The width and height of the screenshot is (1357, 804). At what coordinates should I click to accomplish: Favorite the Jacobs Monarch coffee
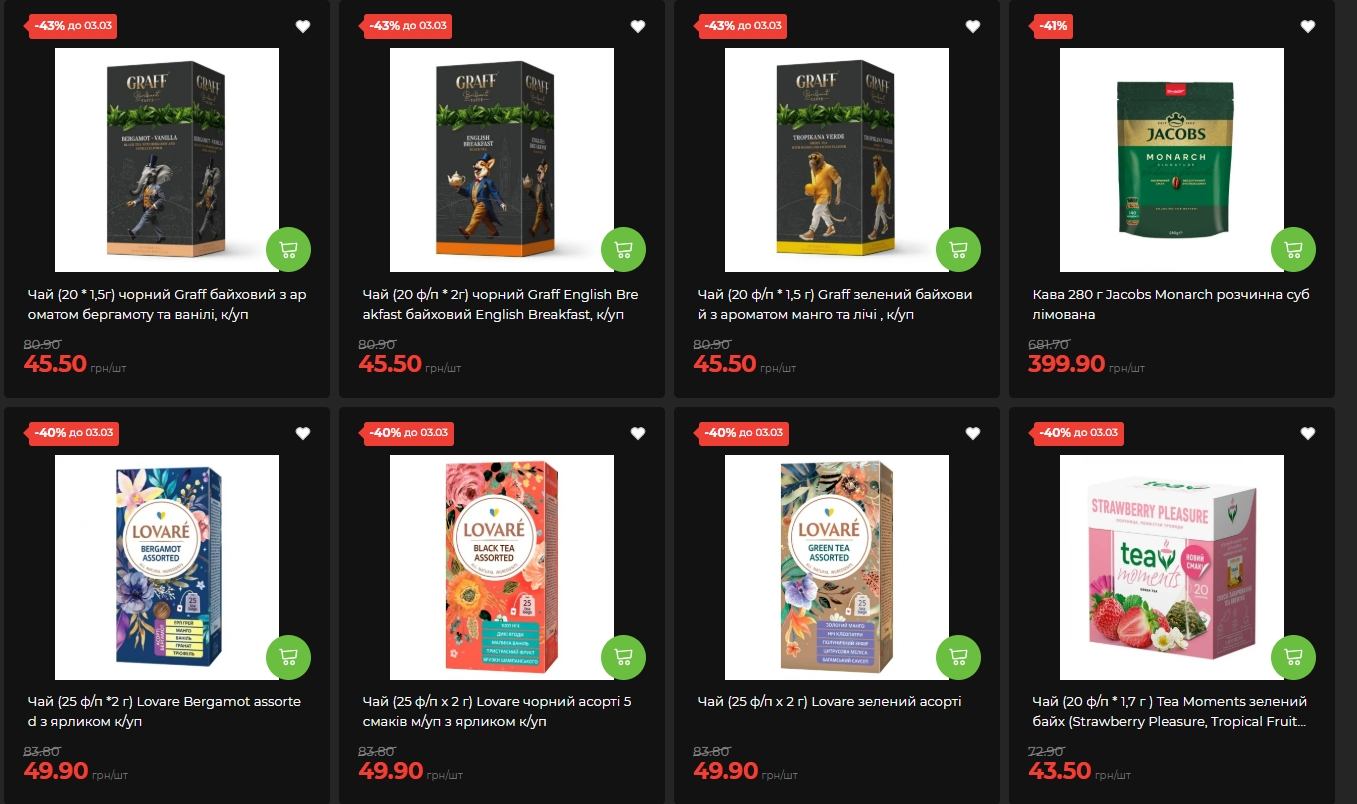1308,27
